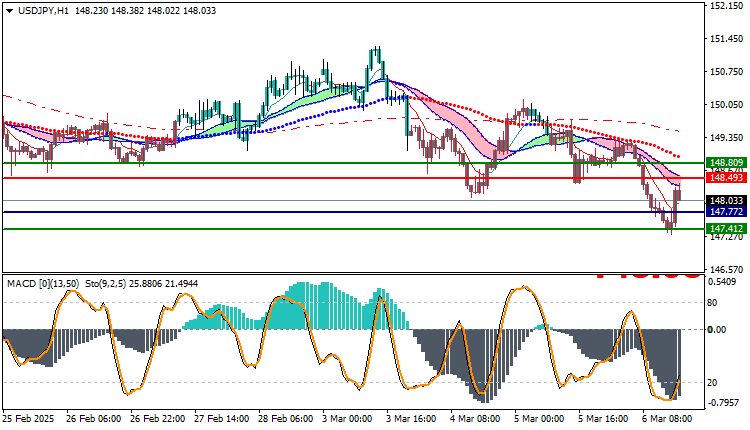The width and height of the screenshot is (750, 430).
Task: Select the 146.570 price scale value
Action: 727,270
